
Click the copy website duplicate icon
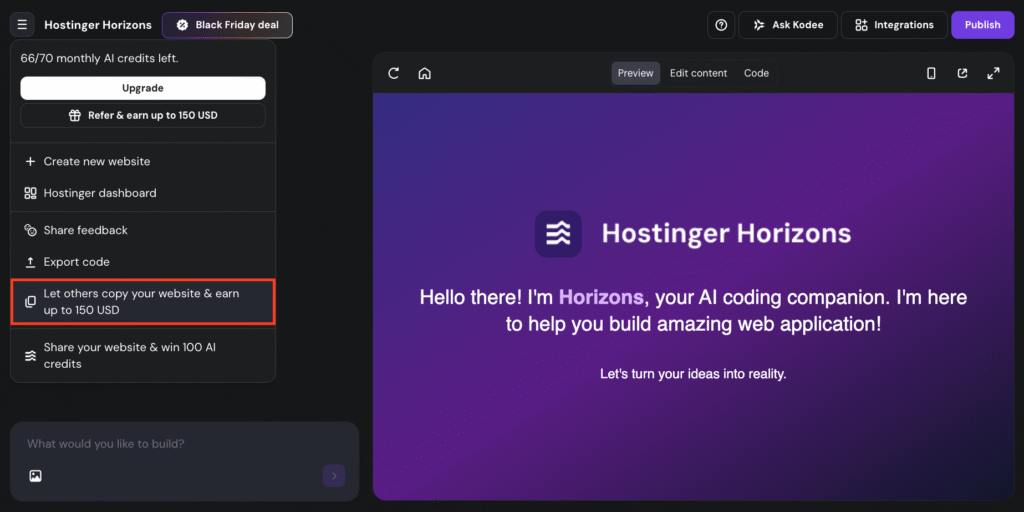(30, 302)
